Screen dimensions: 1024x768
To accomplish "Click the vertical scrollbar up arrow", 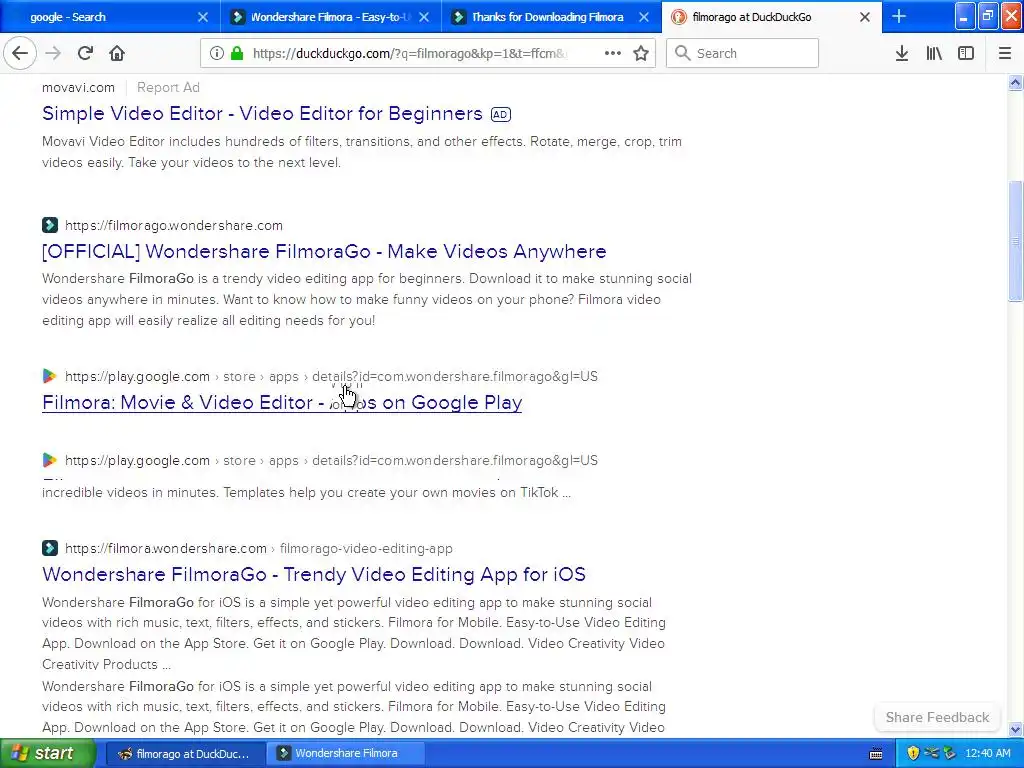I will click(x=1015, y=83).
